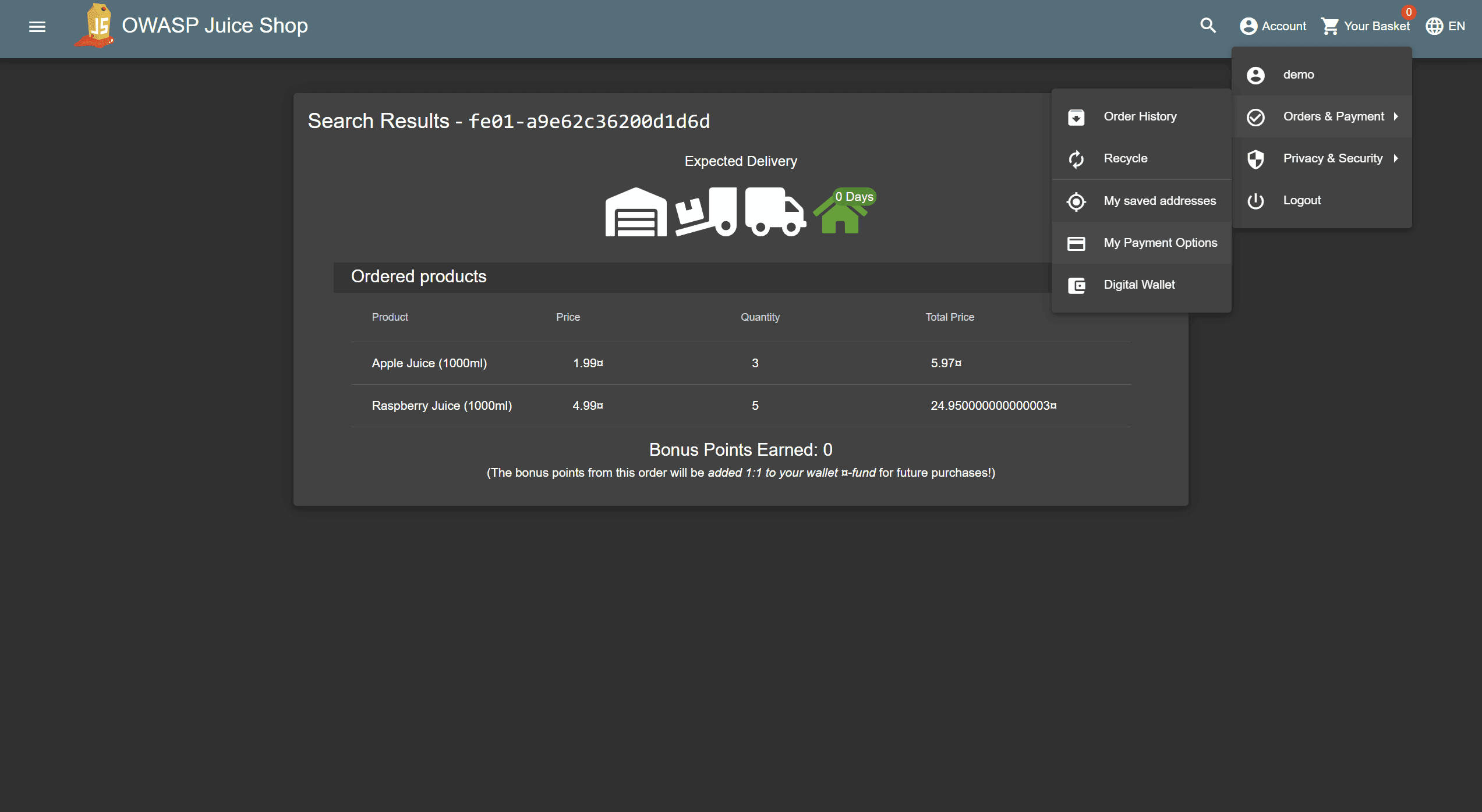Click the Ordered products heading
This screenshot has width=1482, height=812.
[419, 276]
